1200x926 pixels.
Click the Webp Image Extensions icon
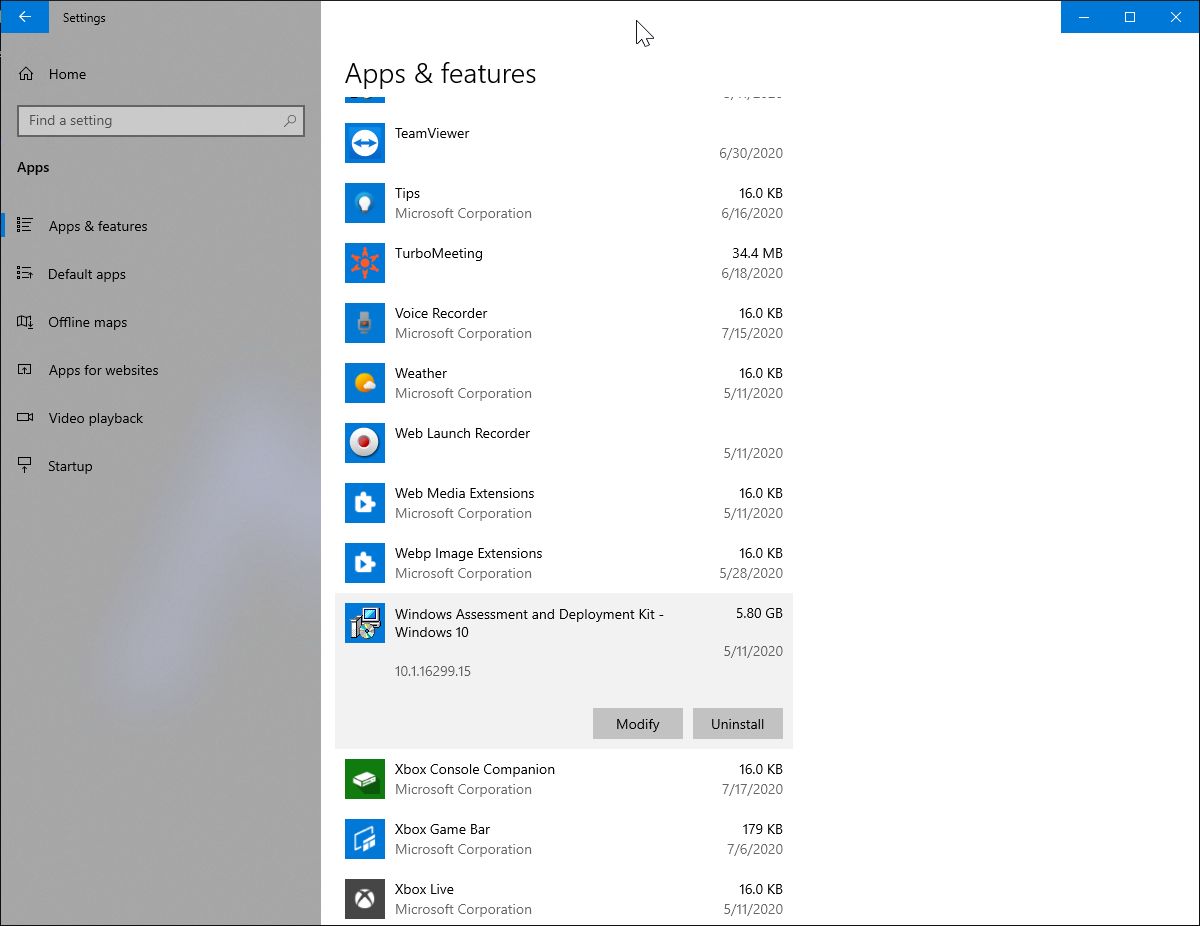(365, 563)
